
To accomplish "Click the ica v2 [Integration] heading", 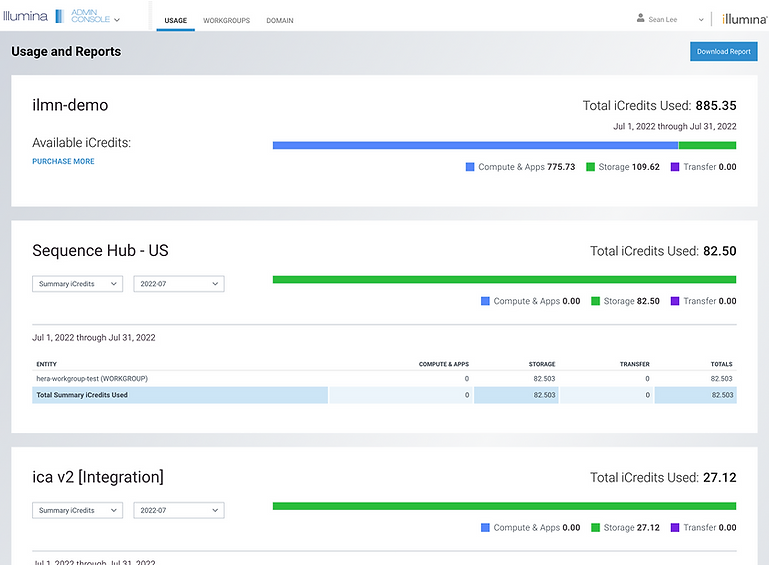I will click(x=98, y=477).
